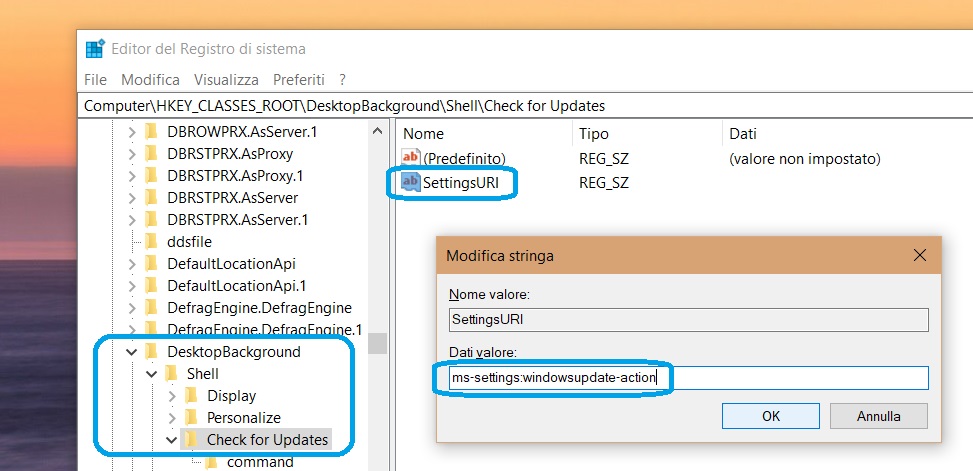Select the DefaultLocationApi.1 folder icon
Screen dimensions: 973x471
pyautogui.click(x=151, y=286)
